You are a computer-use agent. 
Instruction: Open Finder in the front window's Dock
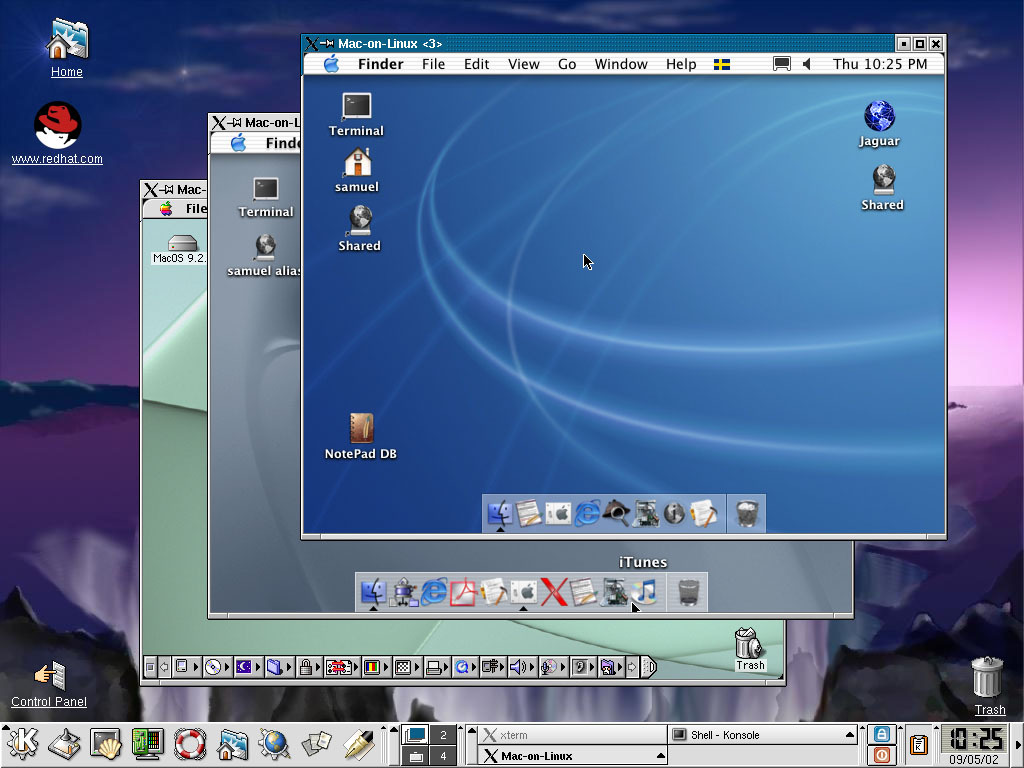pyautogui.click(x=500, y=513)
